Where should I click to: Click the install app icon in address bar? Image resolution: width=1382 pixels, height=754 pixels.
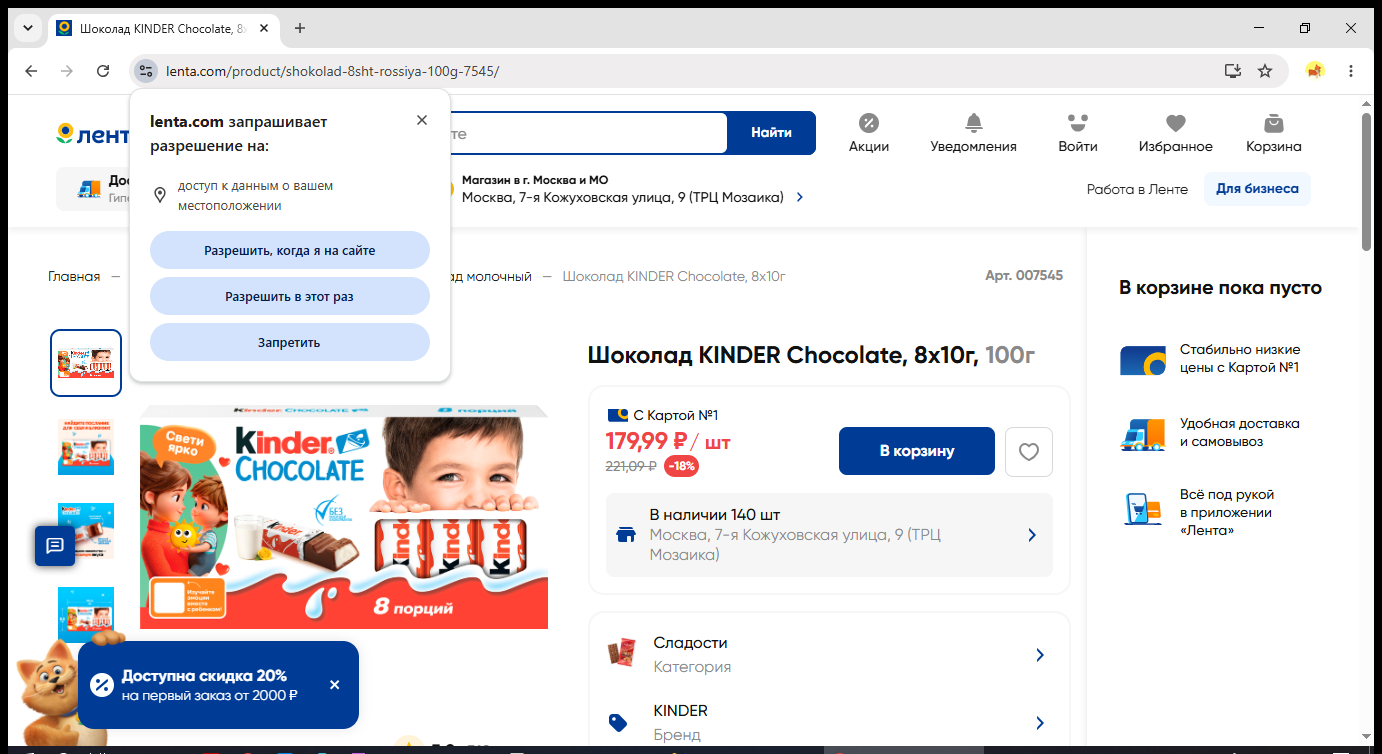tap(1233, 71)
